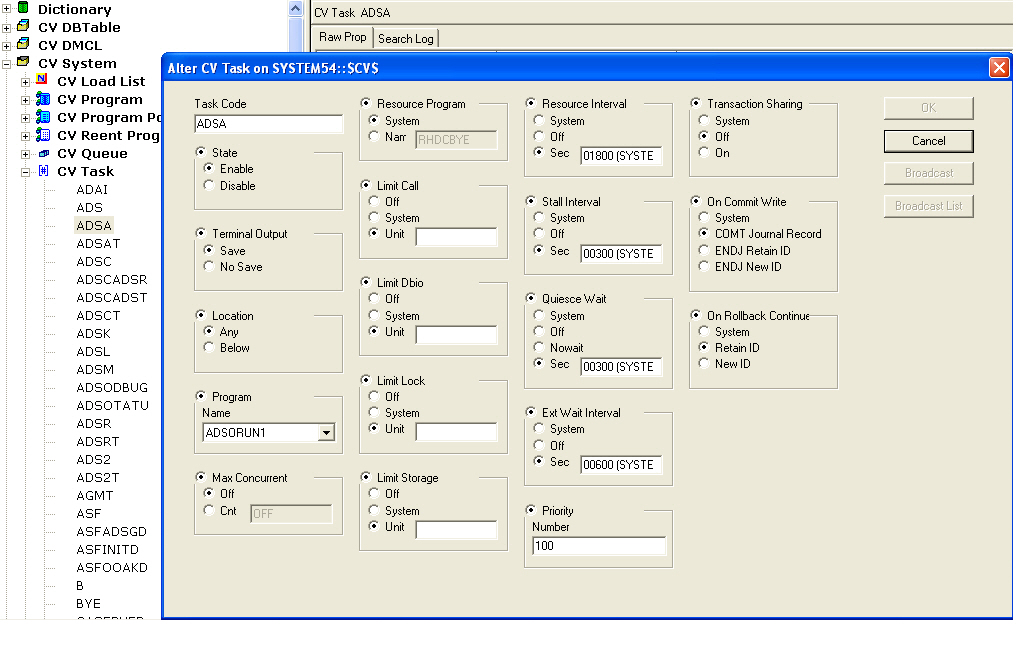Click the Resource Interval Sec field

point(621,155)
